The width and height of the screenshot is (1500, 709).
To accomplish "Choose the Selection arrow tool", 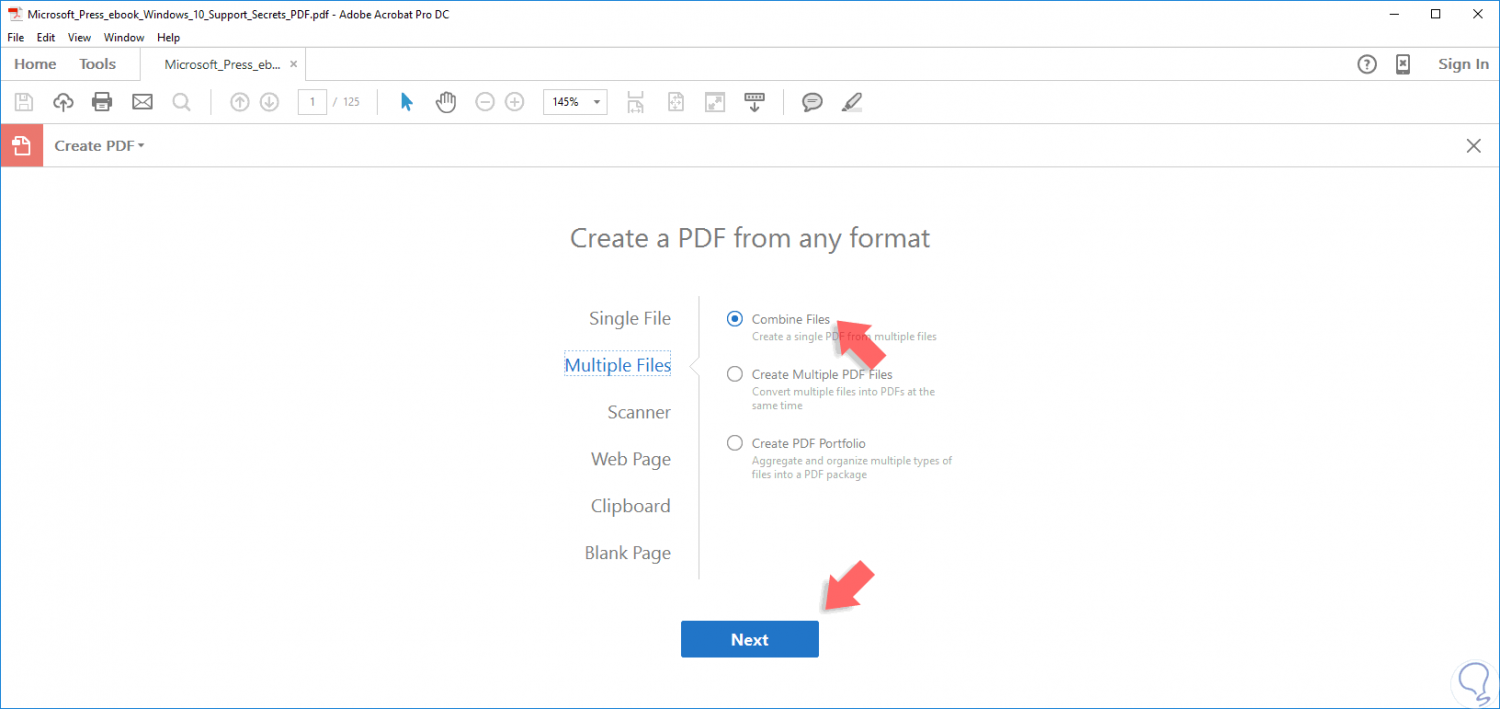I will pos(406,102).
